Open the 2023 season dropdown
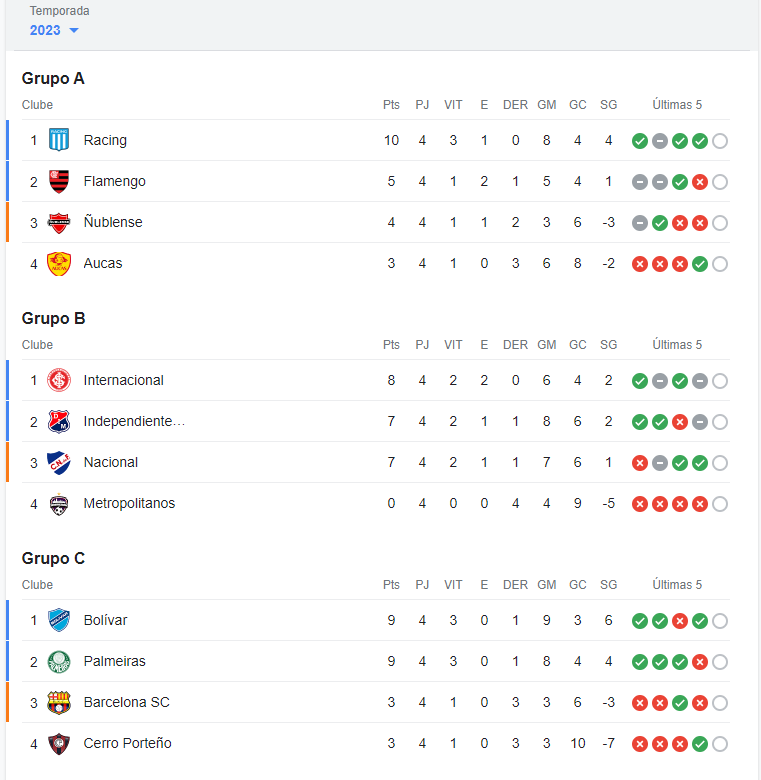The width and height of the screenshot is (761, 780). click(x=54, y=30)
